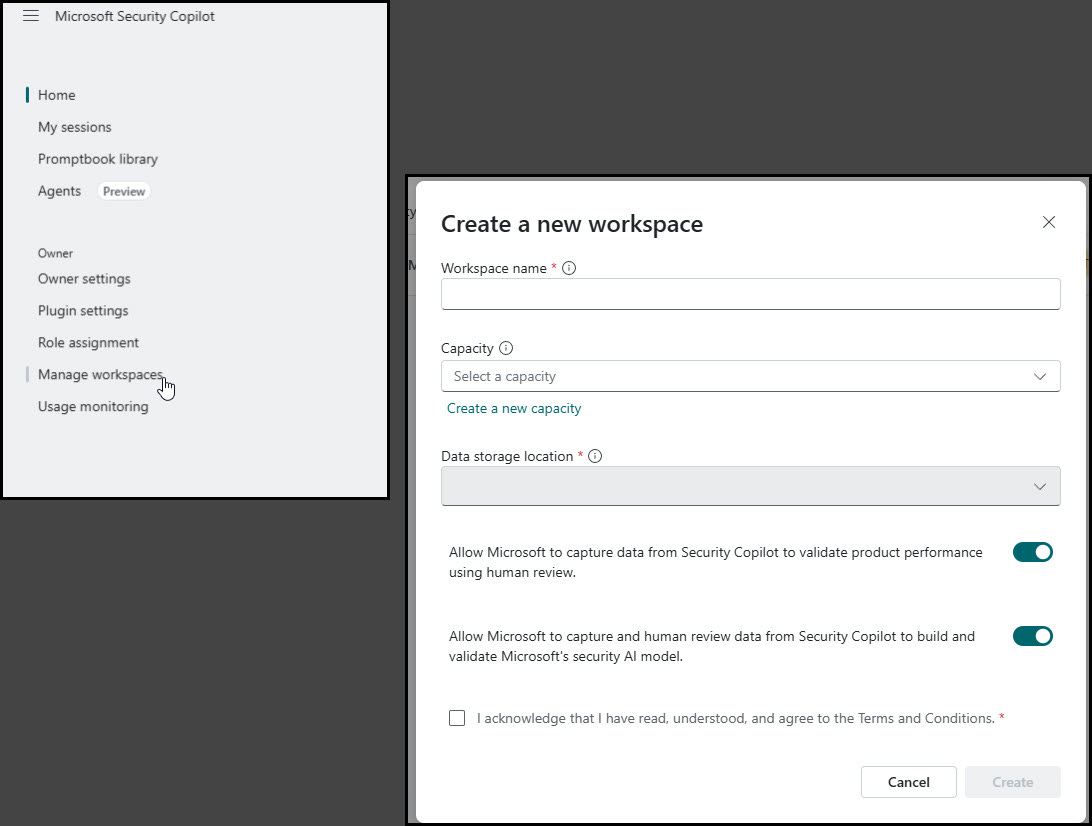Image resolution: width=1092 pixels, height=826 pixels.
Task: Close the Create a new workspace dialog
Action: point(1049,222)
